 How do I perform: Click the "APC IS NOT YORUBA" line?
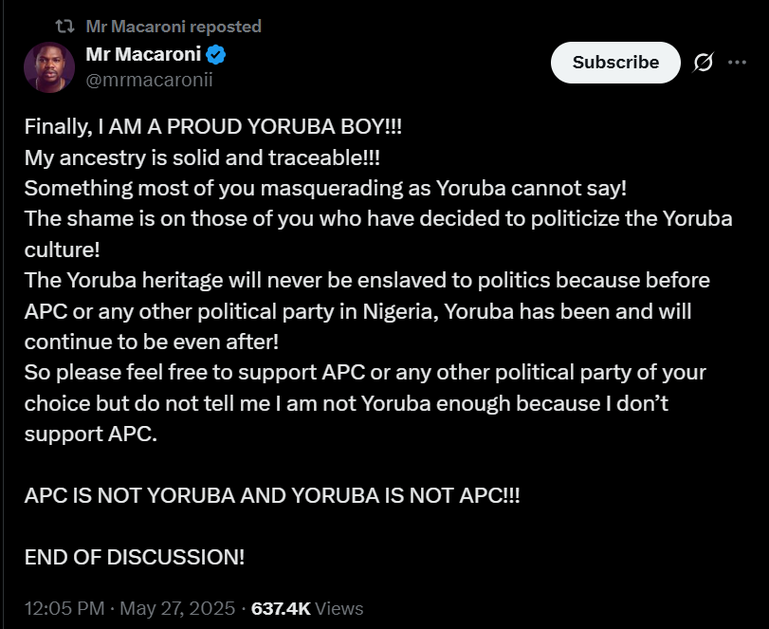(x=272, y=496)
